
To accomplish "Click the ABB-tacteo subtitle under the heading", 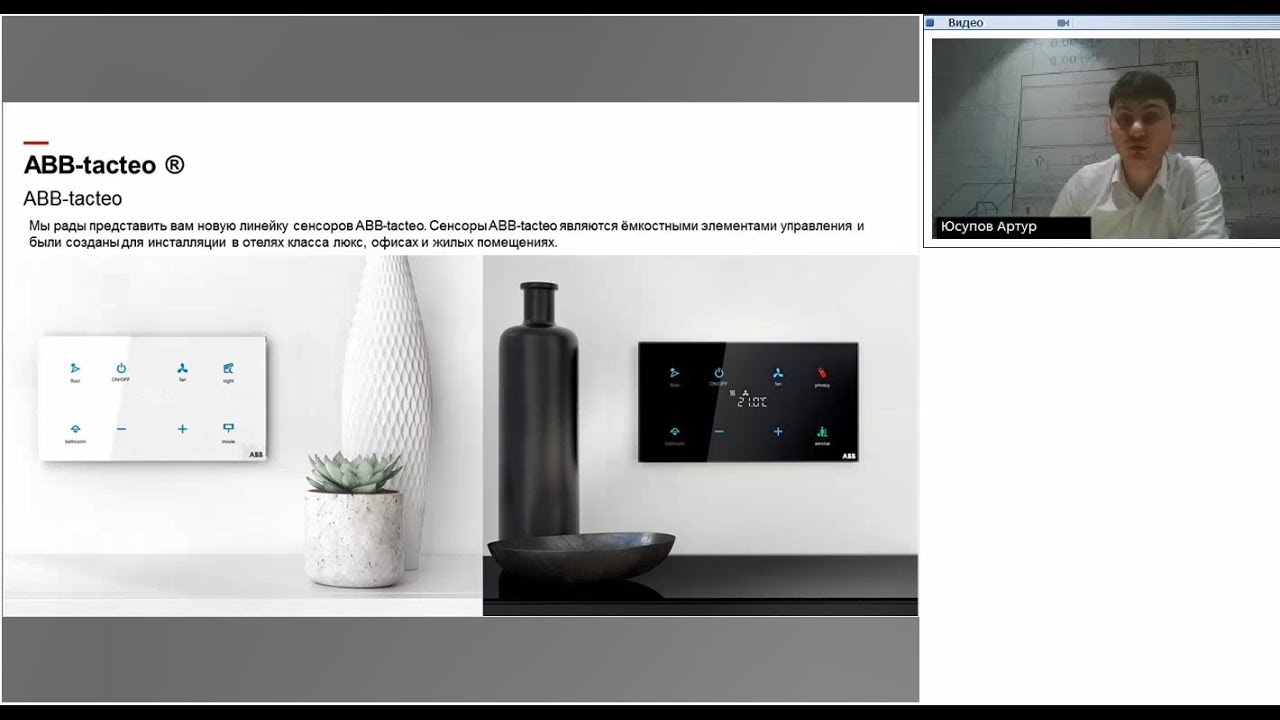I will pos(73,199).
